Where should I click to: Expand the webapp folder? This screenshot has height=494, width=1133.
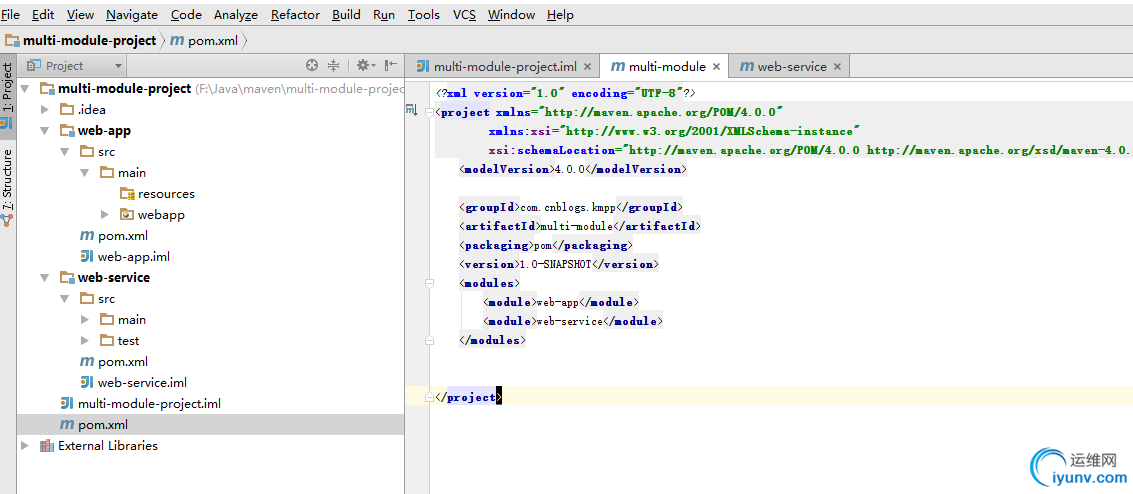click(105, 214)
